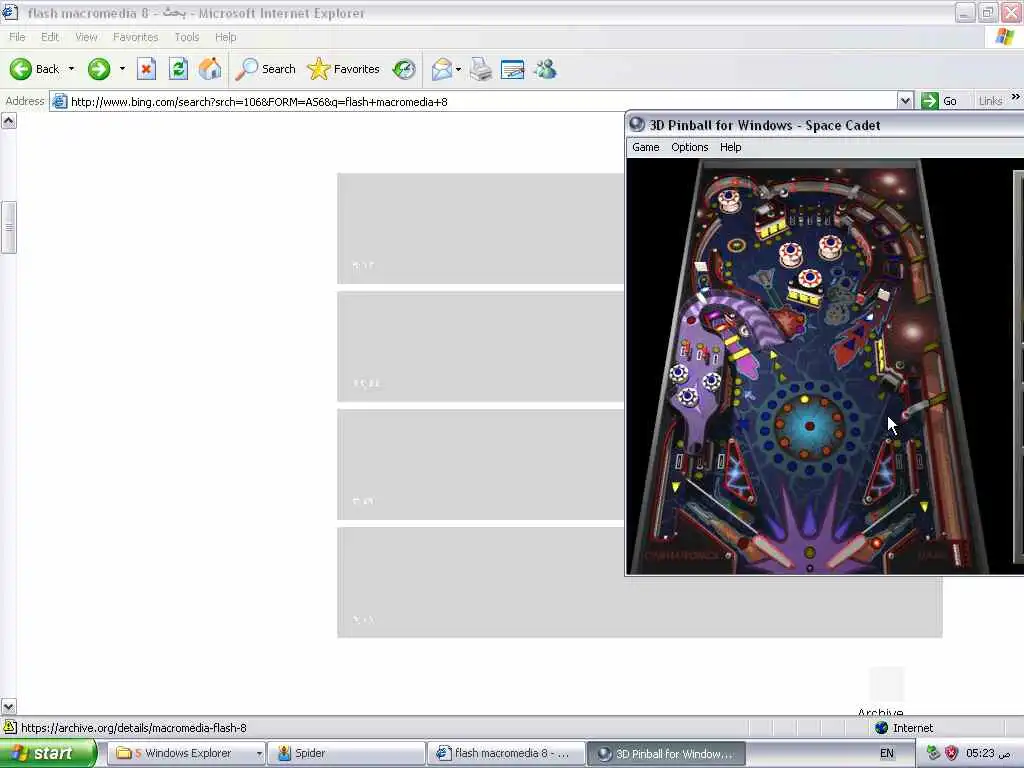Open the Search pane button
This screenshot has height=768, width=1024.
pyautogui.click(x=265, y=69)
